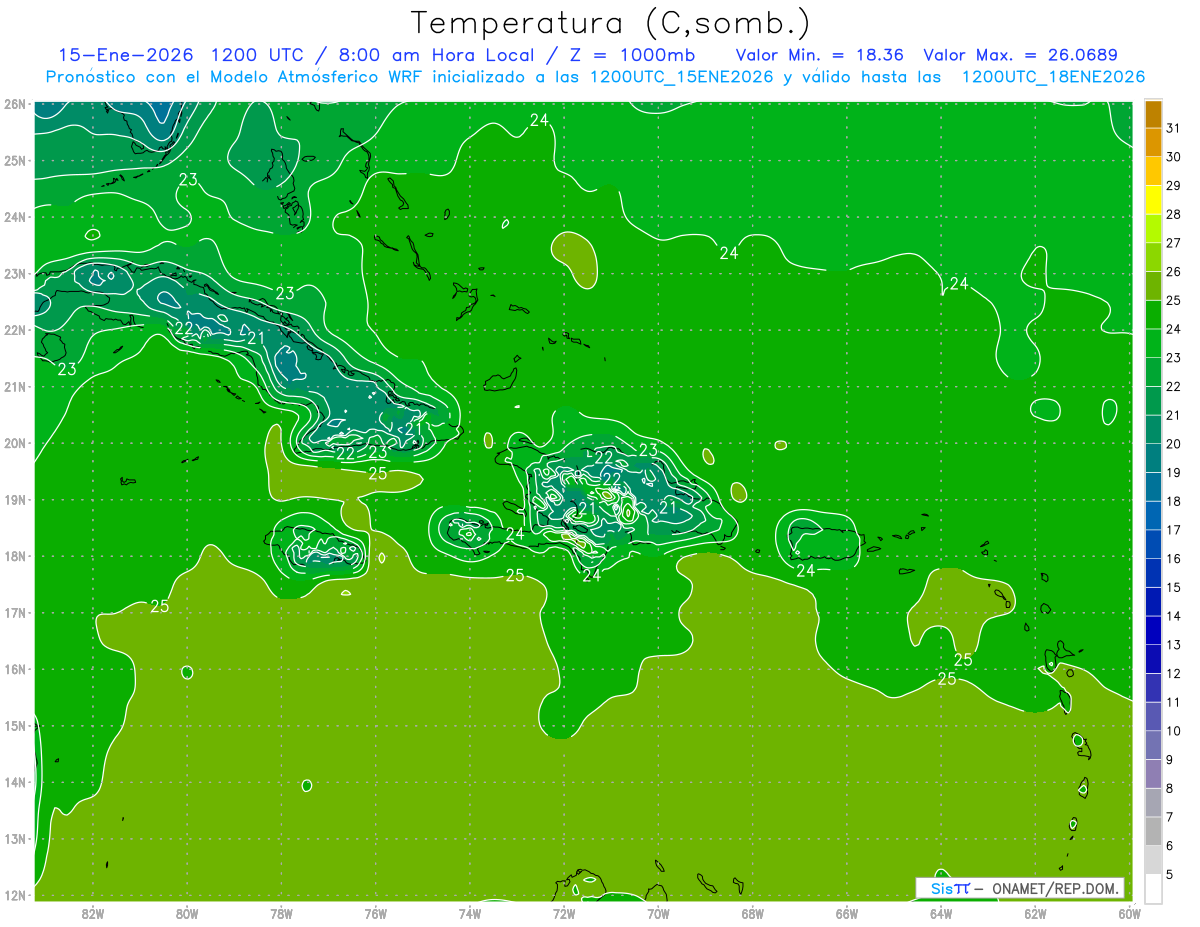
Task: Click the '17N' latitude axis label
Action: click(x=15, y=612)
